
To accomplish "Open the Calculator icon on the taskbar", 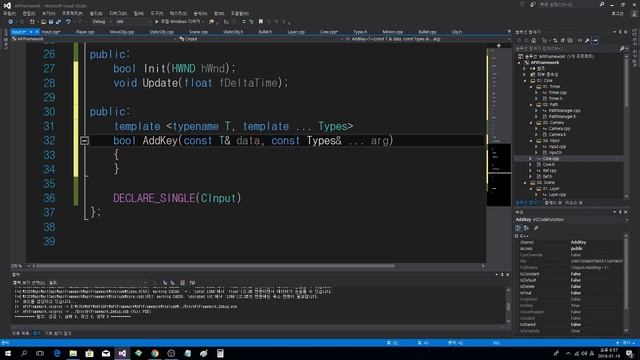I will coord(220,353).
